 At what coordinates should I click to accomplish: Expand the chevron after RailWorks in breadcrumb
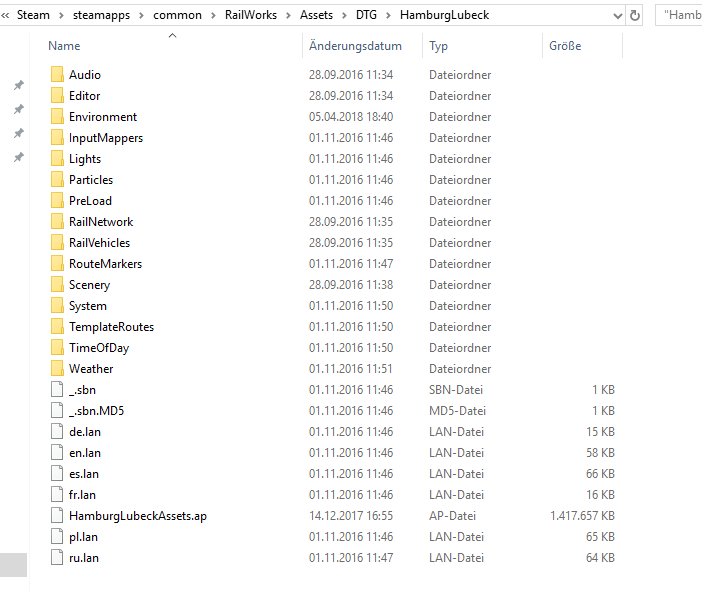point(289,16)
